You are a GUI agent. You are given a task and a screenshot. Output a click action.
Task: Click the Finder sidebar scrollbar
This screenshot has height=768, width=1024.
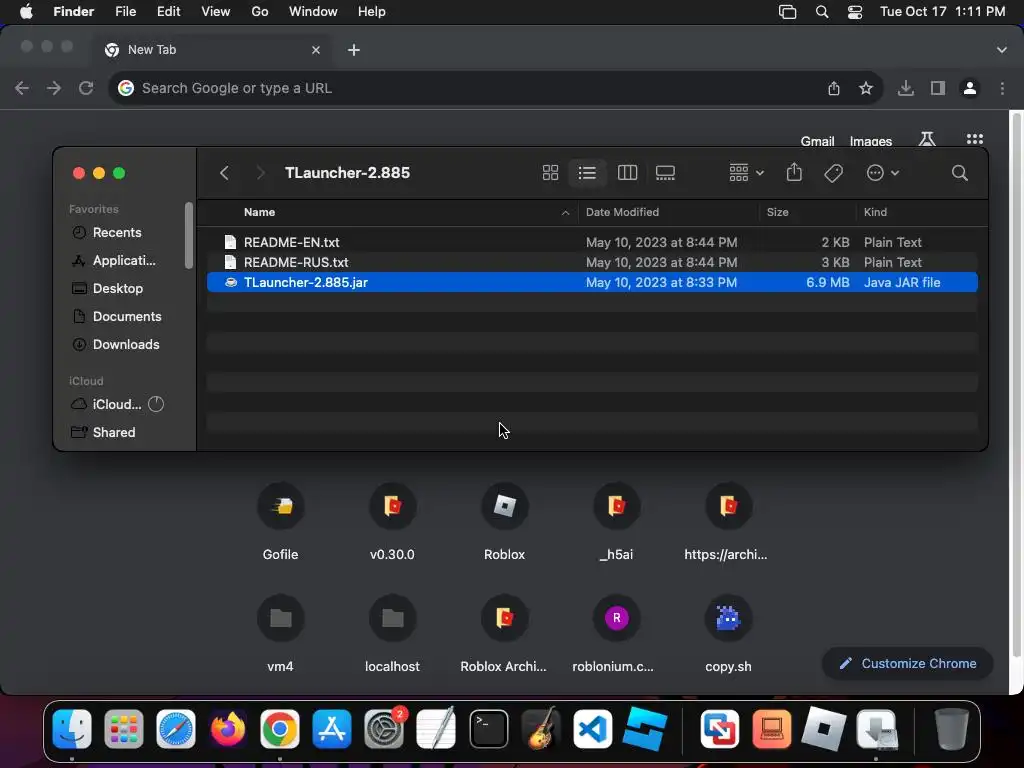coord(189,235)
